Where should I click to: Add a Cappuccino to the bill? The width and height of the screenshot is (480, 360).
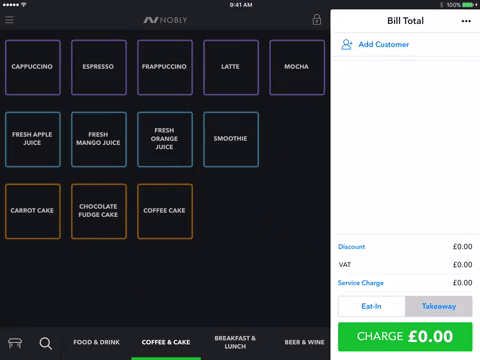(33, 67)
